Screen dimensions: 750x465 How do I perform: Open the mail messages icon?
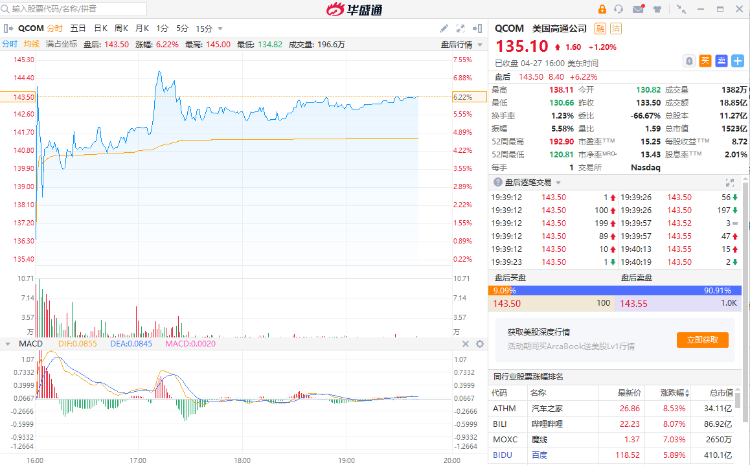tap(638, 9)
